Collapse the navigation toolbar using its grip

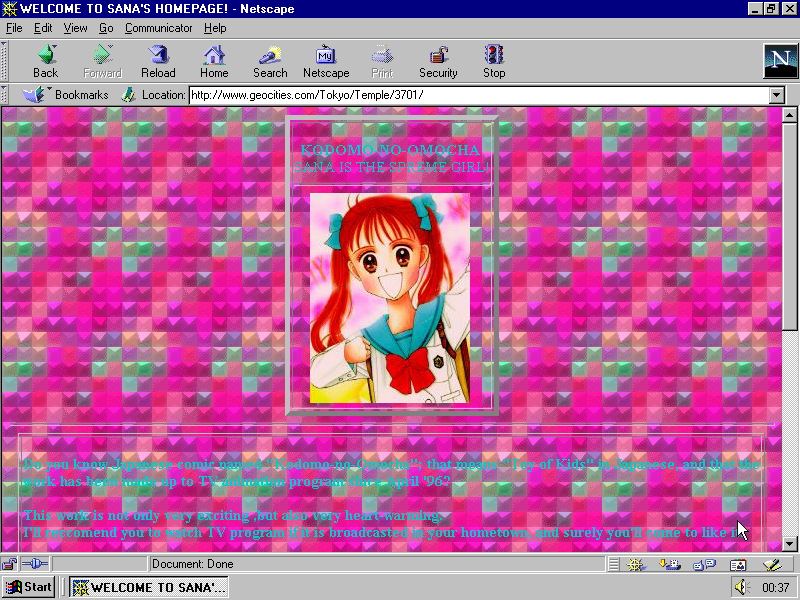(4, 61)
